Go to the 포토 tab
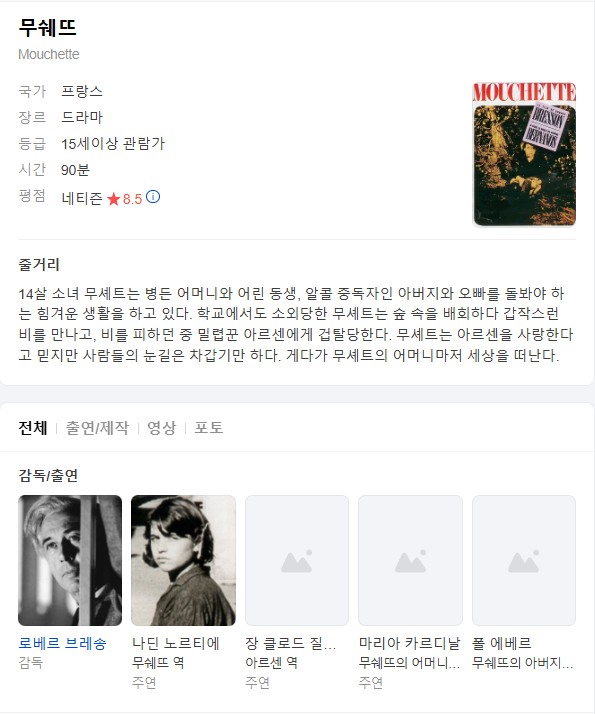 click(209, 428)
